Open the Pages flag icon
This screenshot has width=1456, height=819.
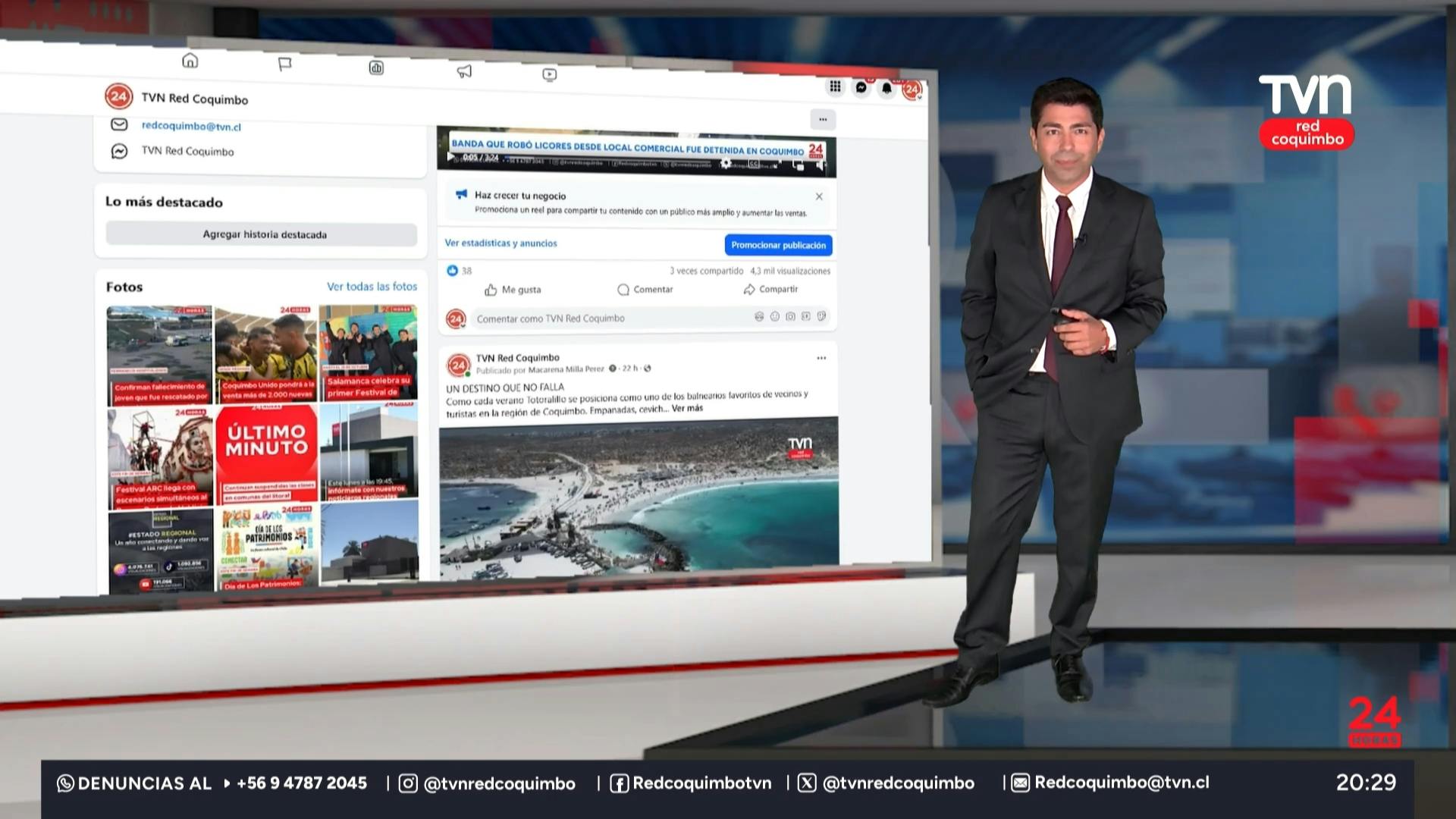pos(285,64)
